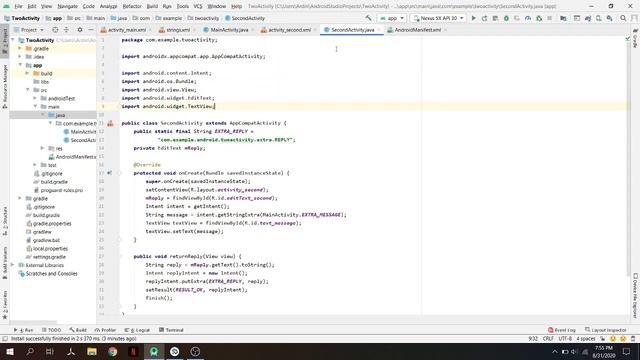Toggle the Project tool window side tab
Screen dimensions: 640x360
pos(5,40)
